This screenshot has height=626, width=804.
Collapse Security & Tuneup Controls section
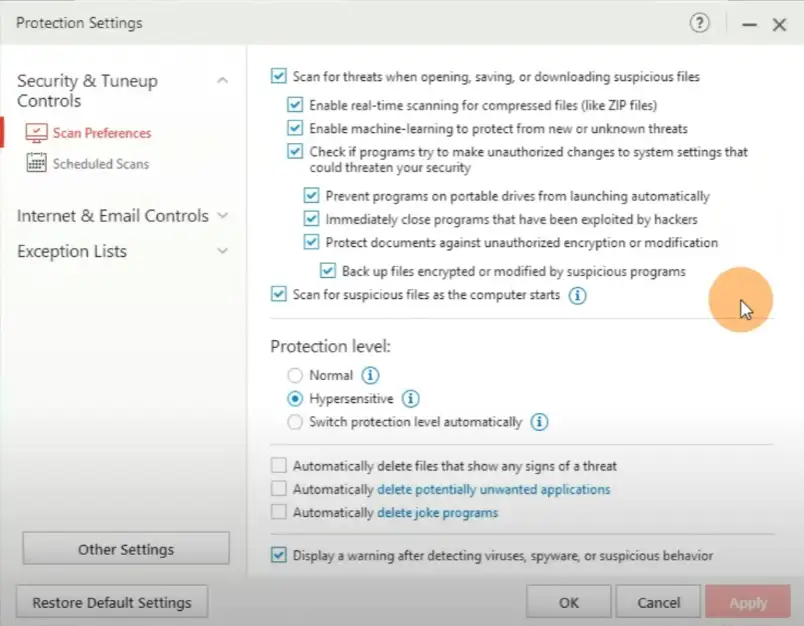(222, 81)
